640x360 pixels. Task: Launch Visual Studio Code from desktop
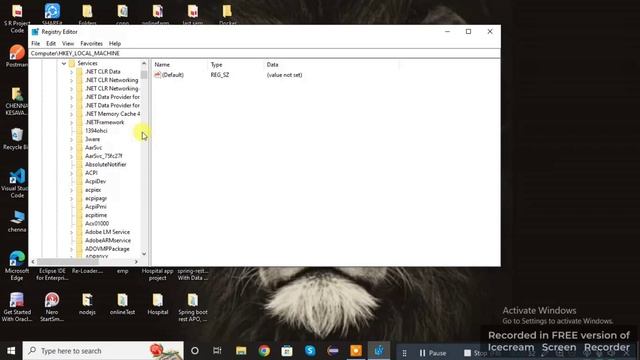coord(17,183)
